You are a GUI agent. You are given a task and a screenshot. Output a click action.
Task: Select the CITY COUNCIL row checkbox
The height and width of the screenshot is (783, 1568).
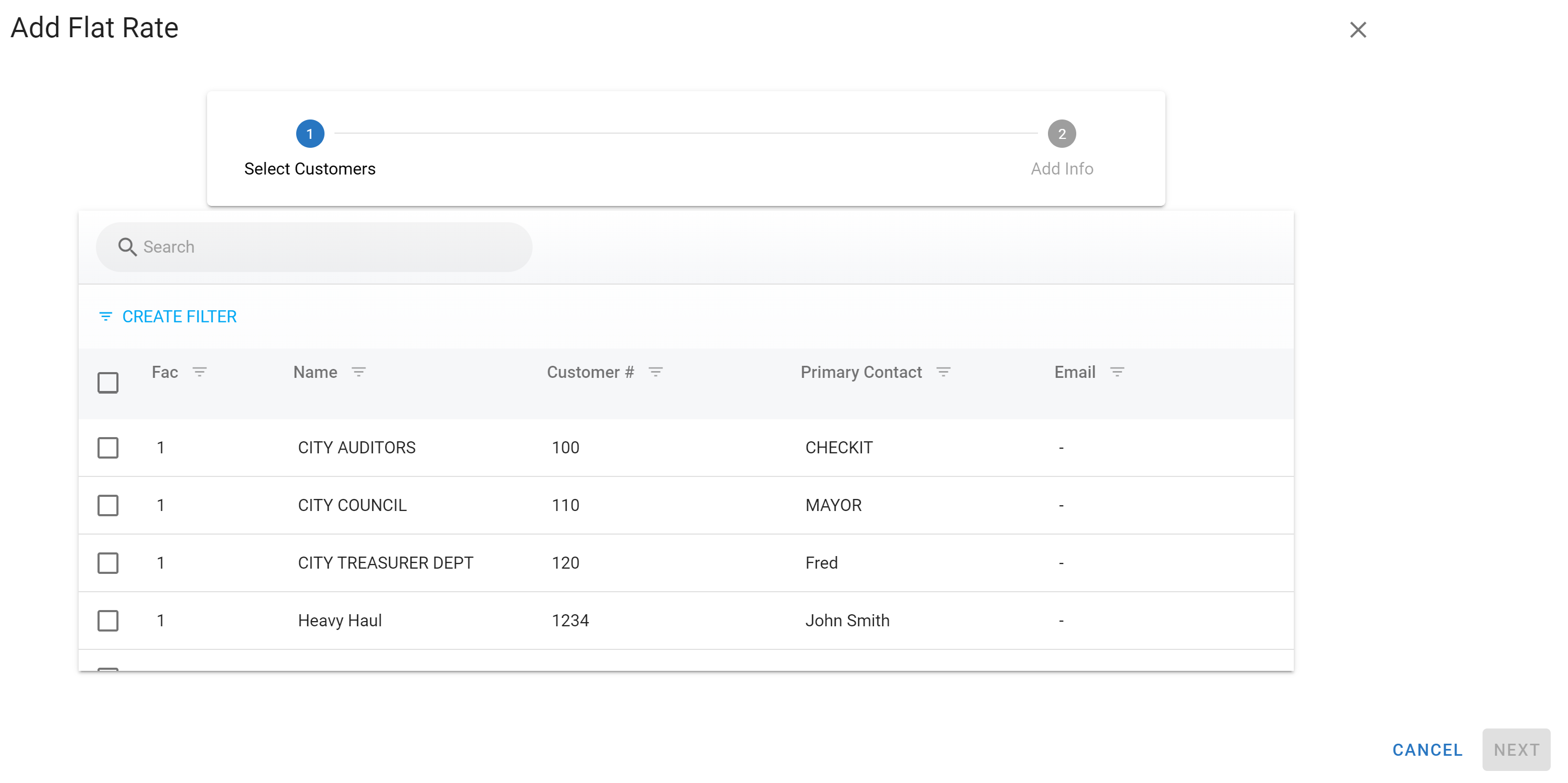[x=108, y=505]
